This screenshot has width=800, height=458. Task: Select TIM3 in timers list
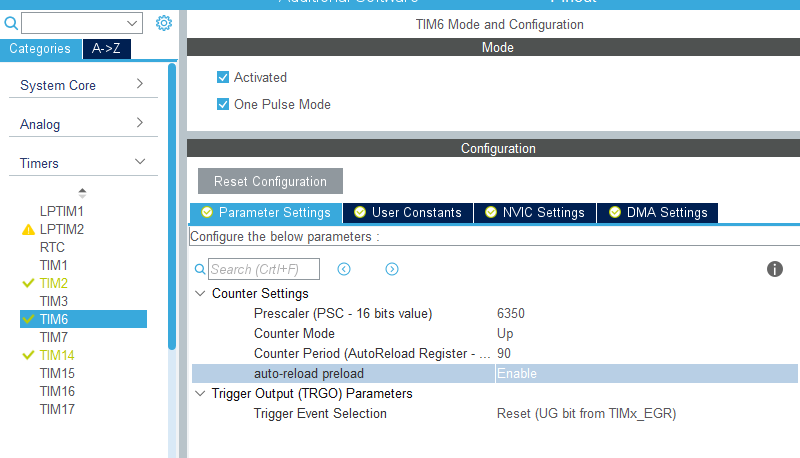(x=54, y=301)
